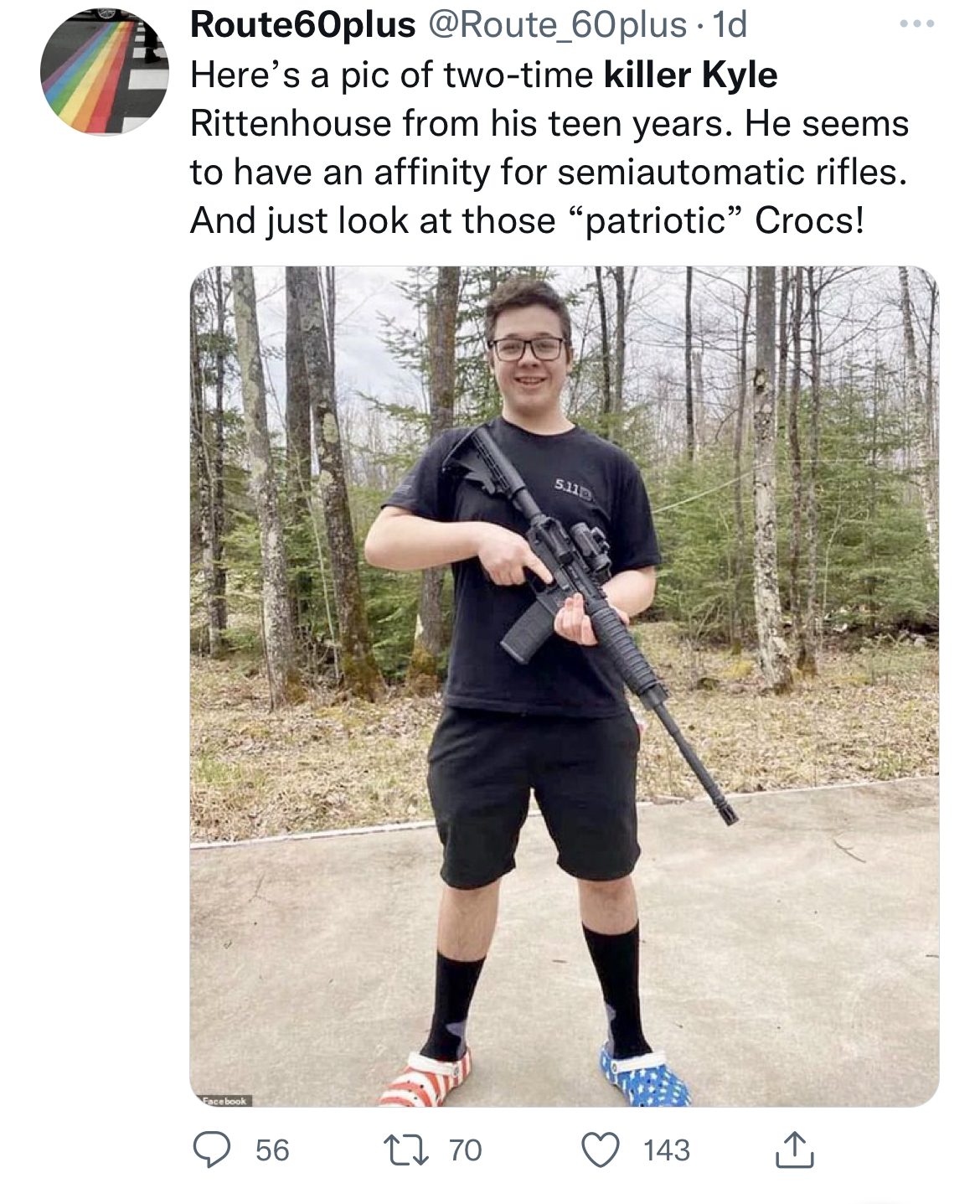
Task: Tap the red striped Croc in the photo
Action: [x=425, y=1079]
